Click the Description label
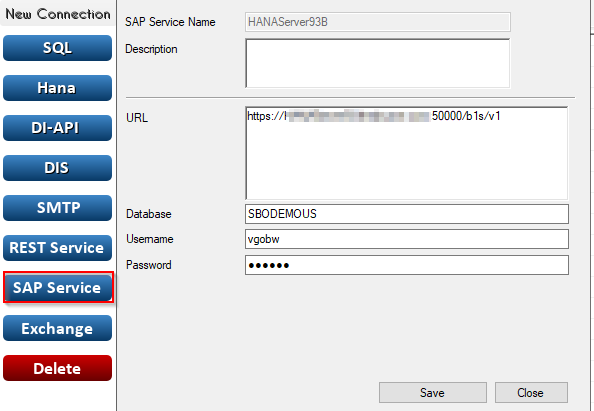 click(x=151, y=49)
